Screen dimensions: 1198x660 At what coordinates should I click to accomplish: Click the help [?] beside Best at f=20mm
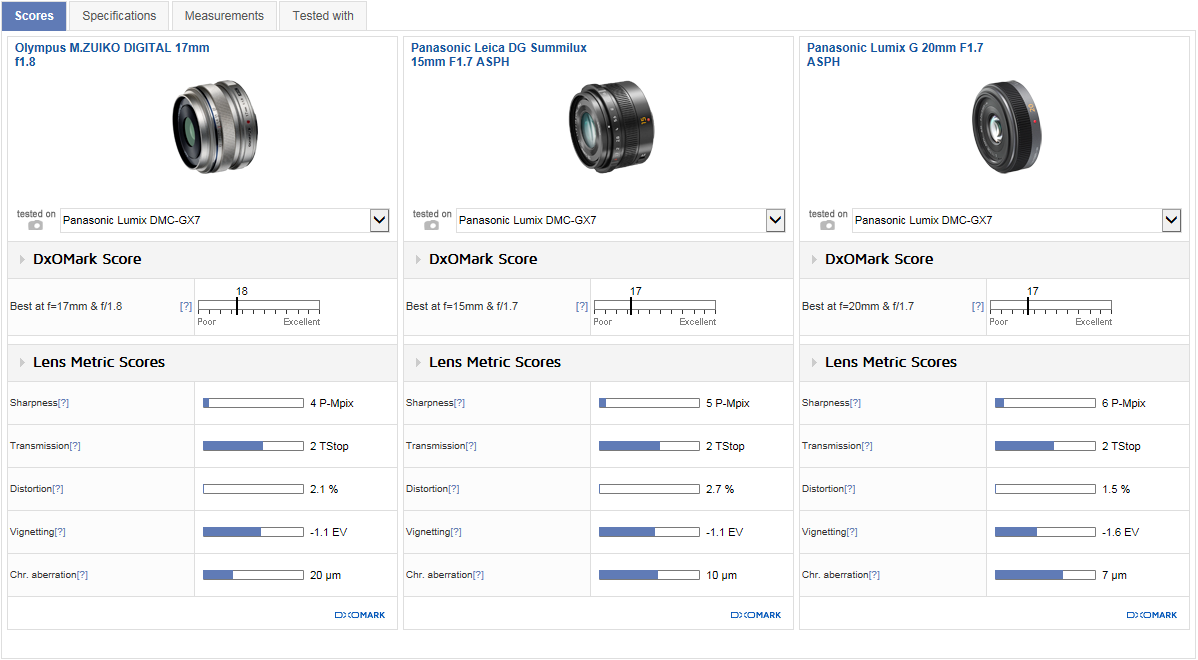(x=978, y=306)
